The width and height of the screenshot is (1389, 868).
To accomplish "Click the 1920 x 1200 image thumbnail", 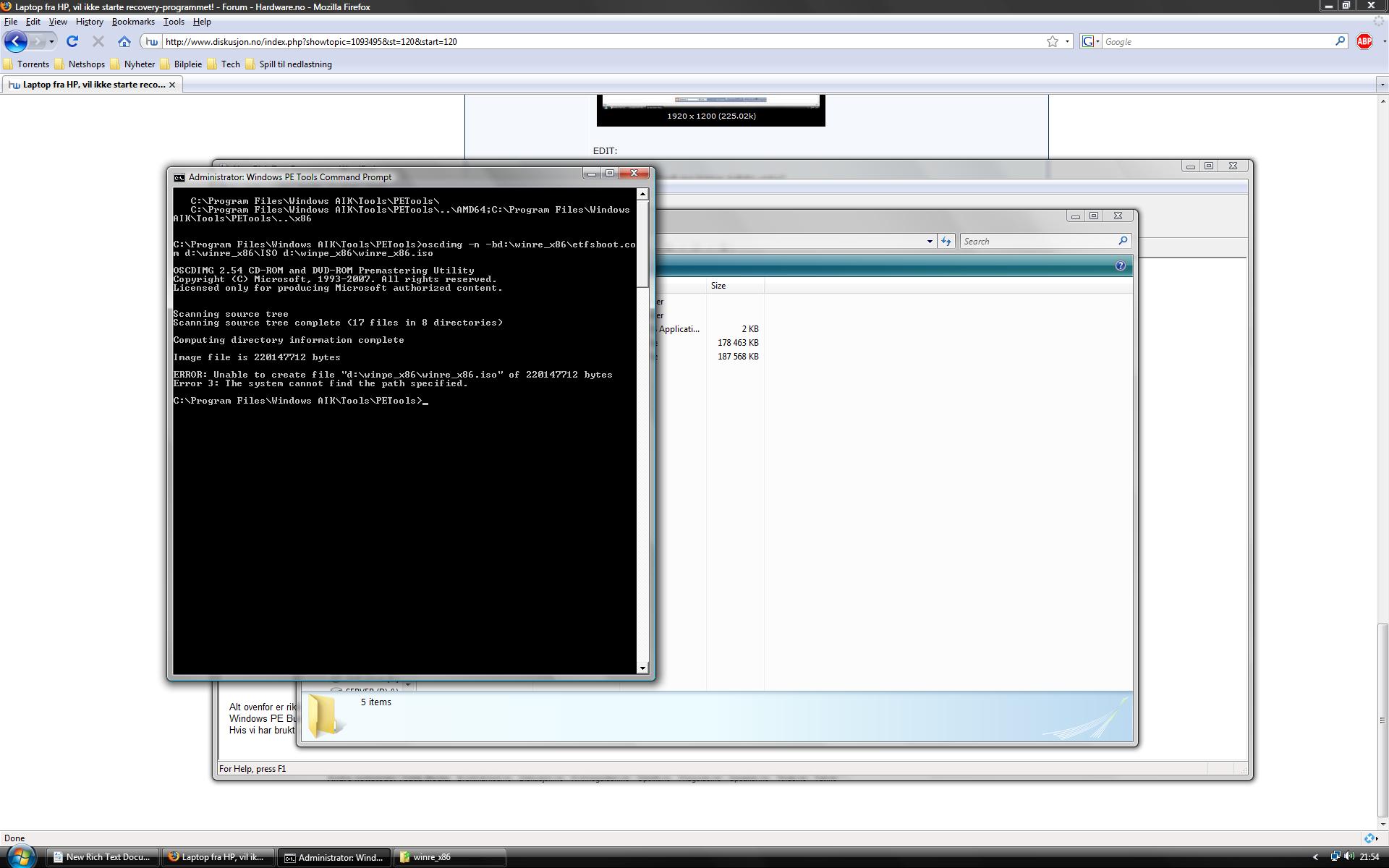I will point(710,110).
